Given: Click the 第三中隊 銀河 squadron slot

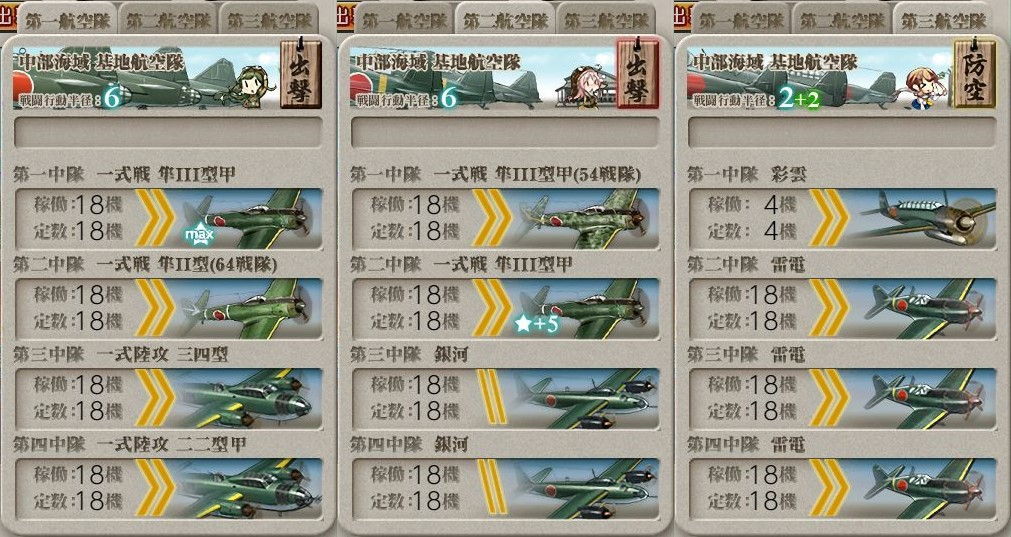Looking at the screenshot, I should 505,399.
